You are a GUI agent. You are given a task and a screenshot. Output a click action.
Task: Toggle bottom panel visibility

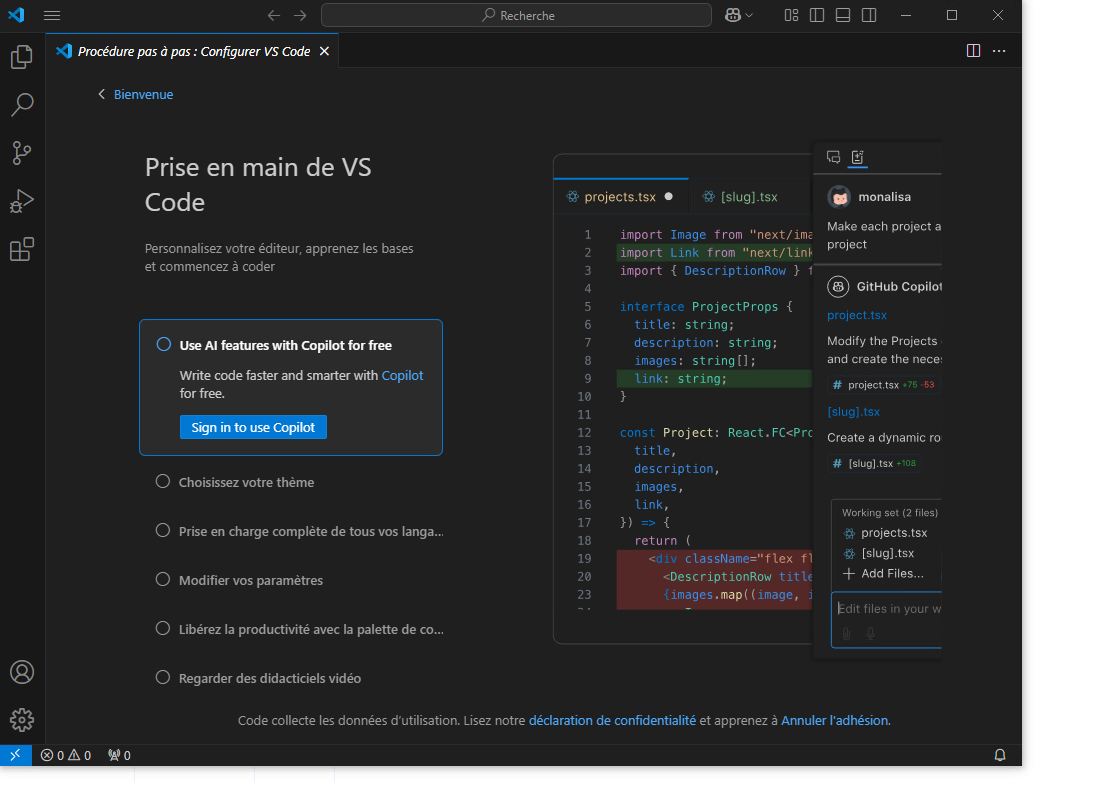click(x=843, y=15)
